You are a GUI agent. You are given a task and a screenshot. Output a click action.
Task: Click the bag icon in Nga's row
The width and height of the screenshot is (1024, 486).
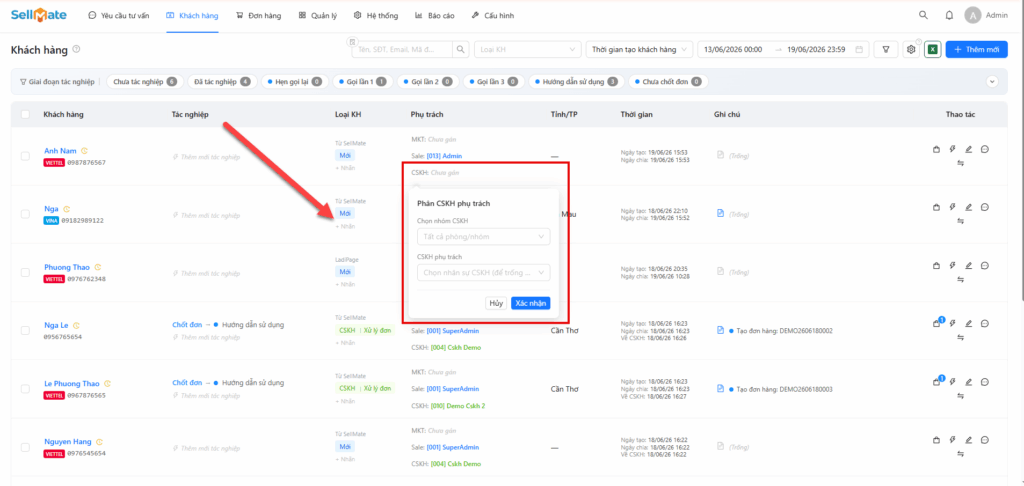pyautogui.click(x=936, y=208)
